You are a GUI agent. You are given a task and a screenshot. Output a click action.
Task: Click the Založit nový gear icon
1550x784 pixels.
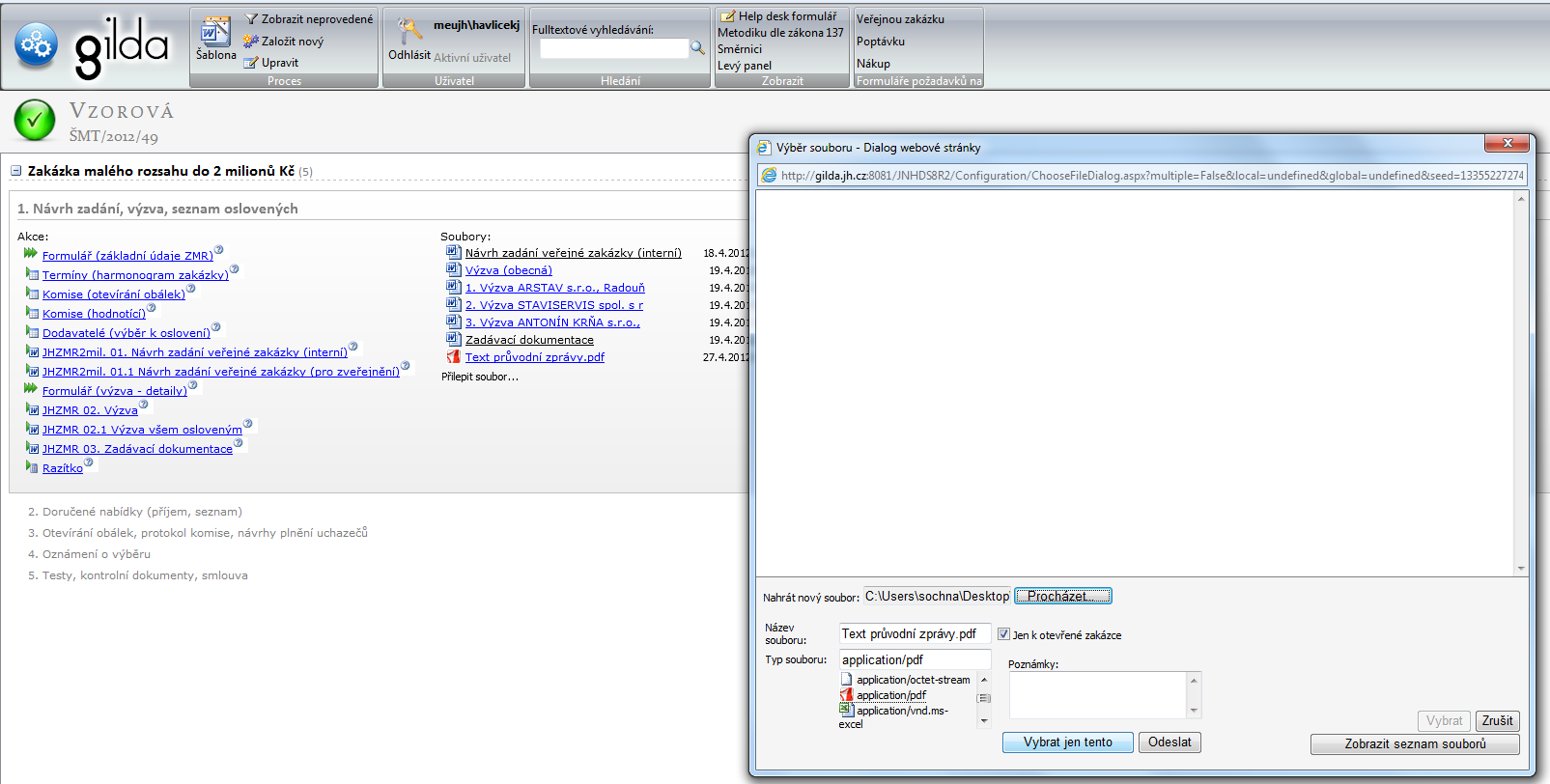(x=250, y=42)
